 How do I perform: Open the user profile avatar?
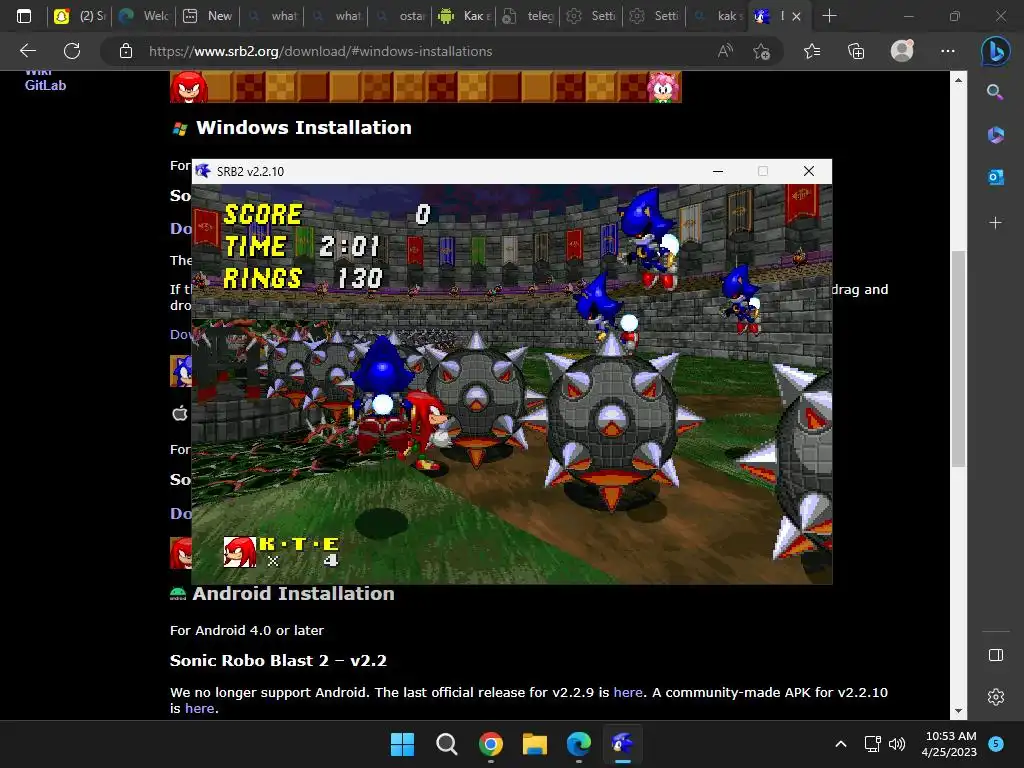(x=902, y=51)
